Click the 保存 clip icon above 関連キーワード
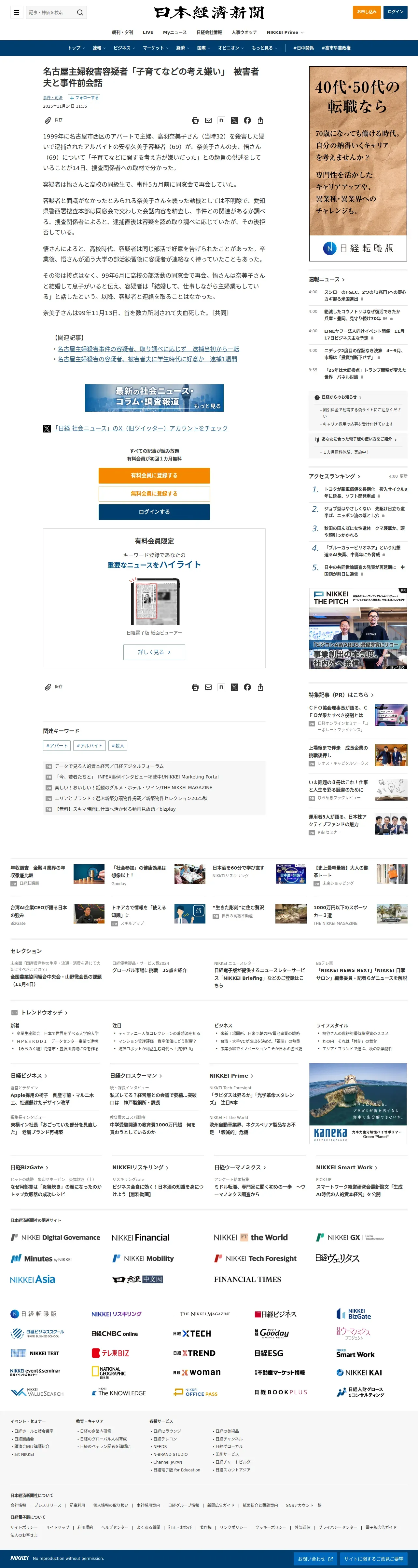 (x=48, y=687)
